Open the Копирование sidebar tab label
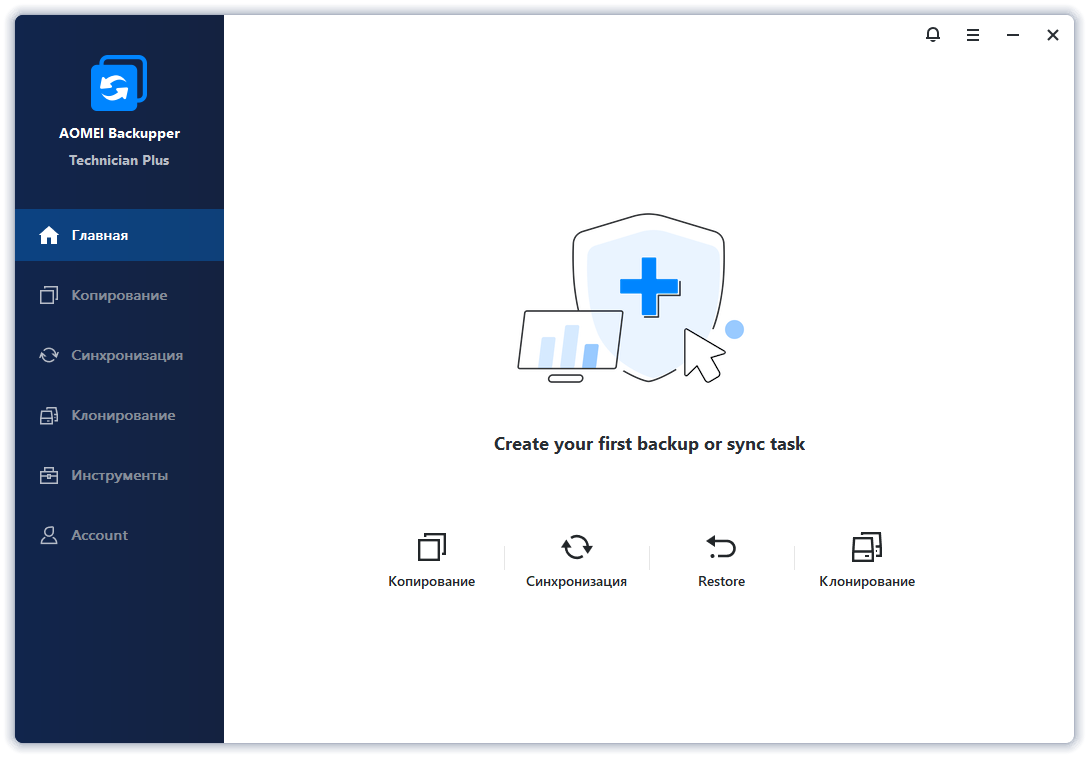 (x=119, y=295)
